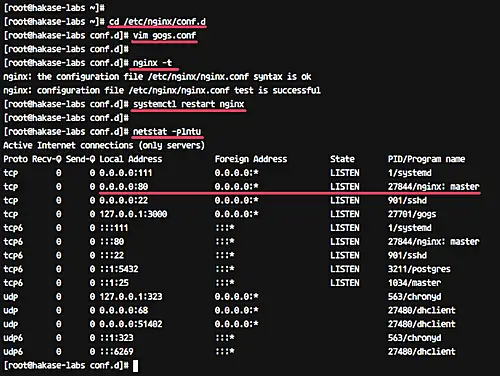Viewport: 500px width, 376px height.
Task: Click the 'netstat -plntu' command
Action: (x=167, y=132)
